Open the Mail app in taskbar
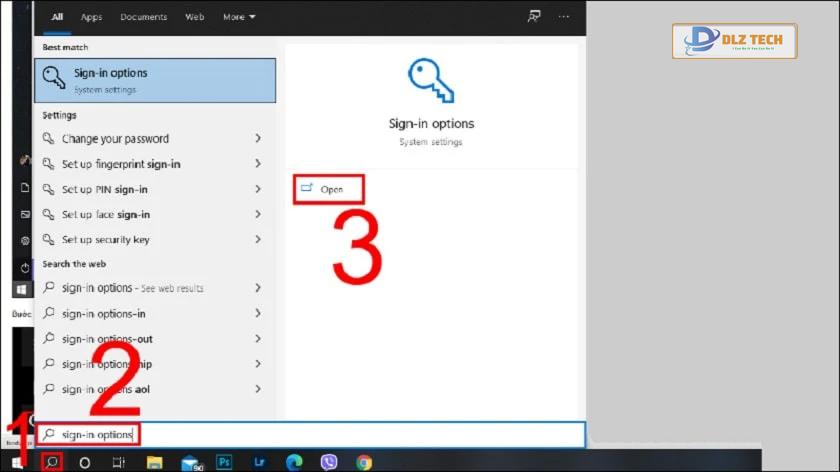840x472 pixels. click(192, 463)
